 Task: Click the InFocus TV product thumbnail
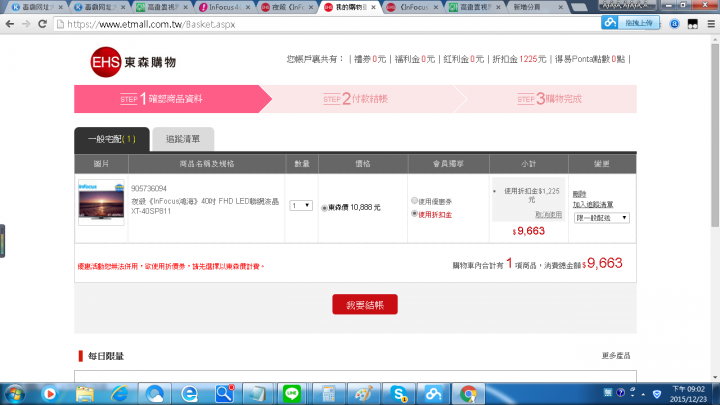tap(101, 202)
